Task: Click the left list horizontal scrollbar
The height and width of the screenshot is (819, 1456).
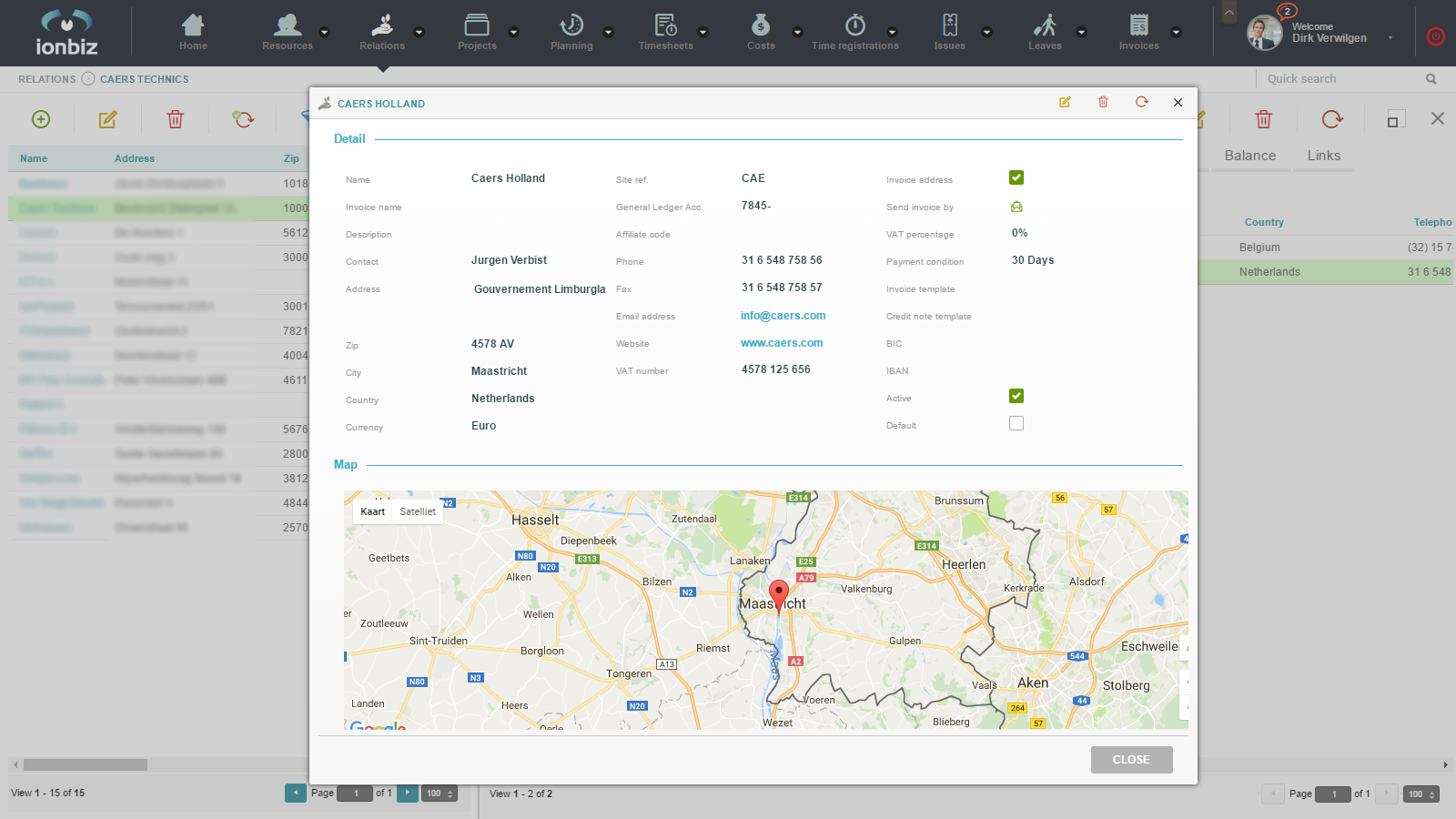Action: (x=85, y=765)
